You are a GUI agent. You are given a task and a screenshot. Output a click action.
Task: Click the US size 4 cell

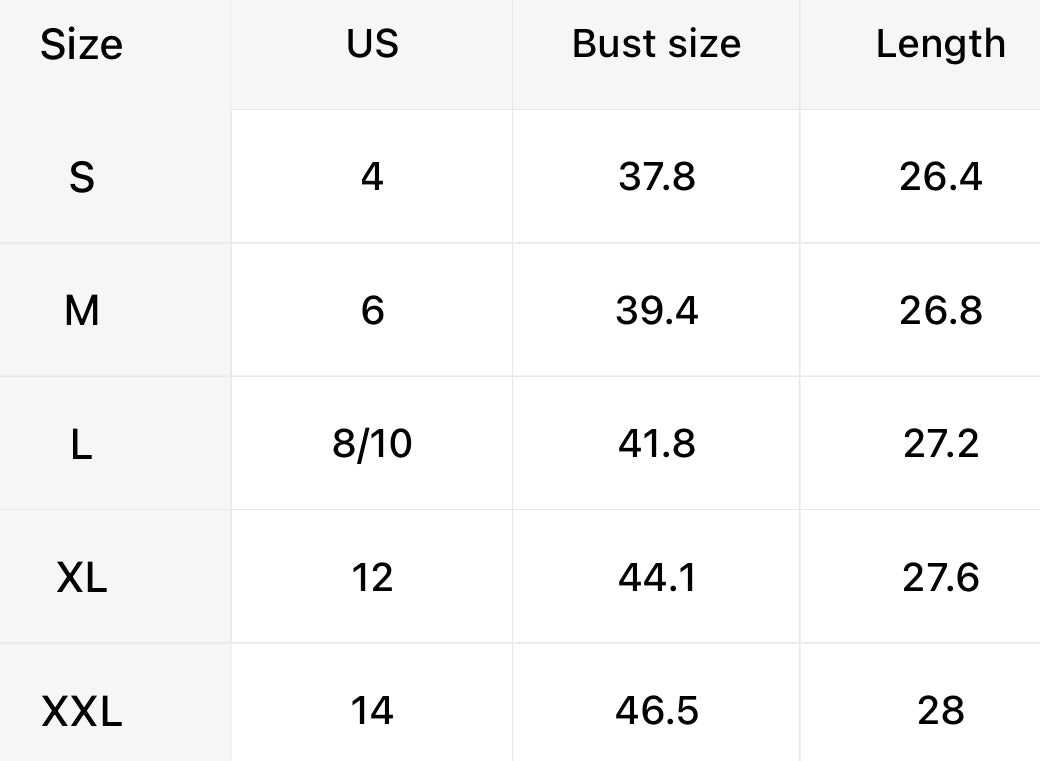tap(372, 177)
